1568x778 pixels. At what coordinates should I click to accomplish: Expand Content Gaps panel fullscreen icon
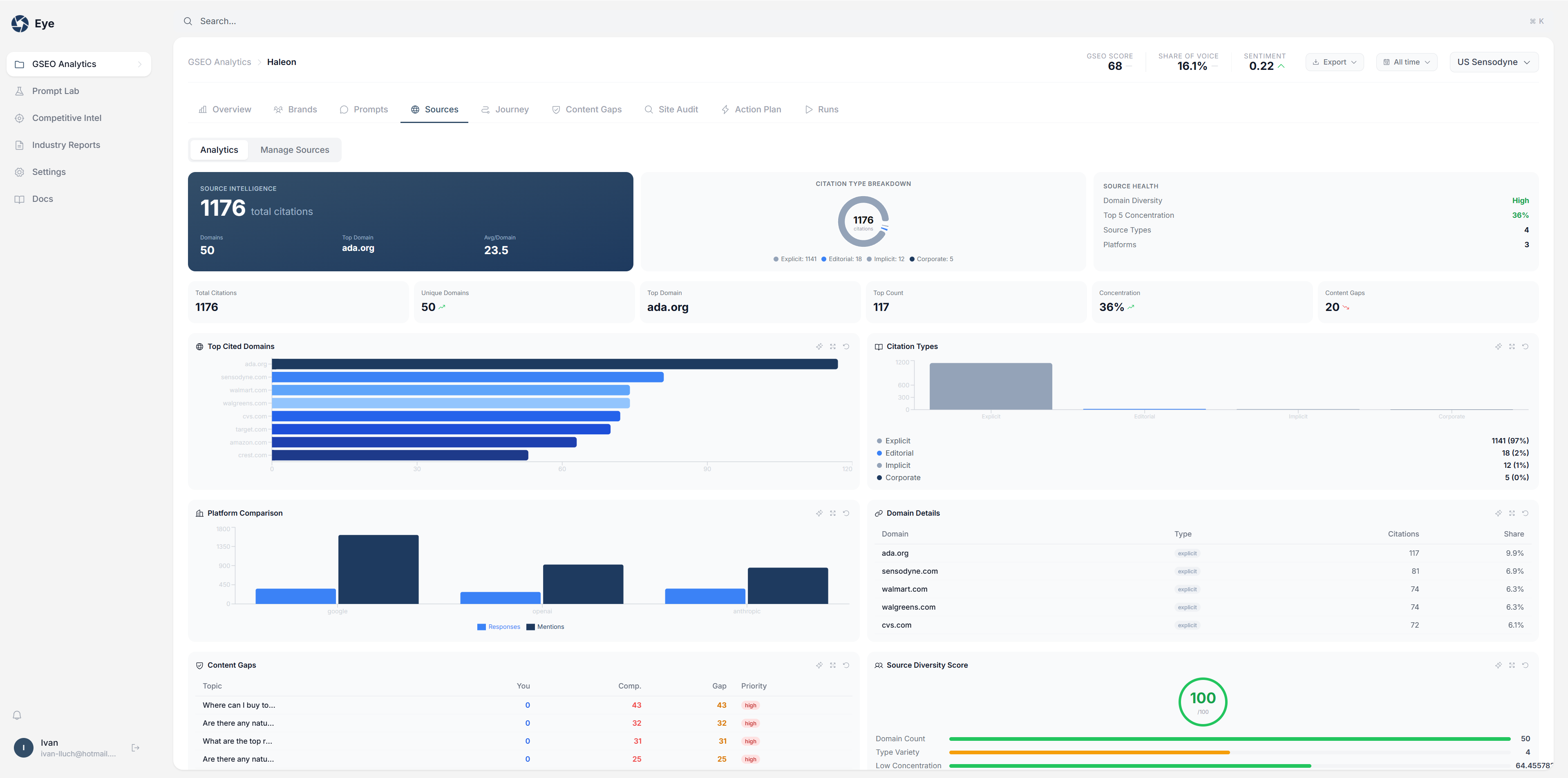(x=833, y=665)
